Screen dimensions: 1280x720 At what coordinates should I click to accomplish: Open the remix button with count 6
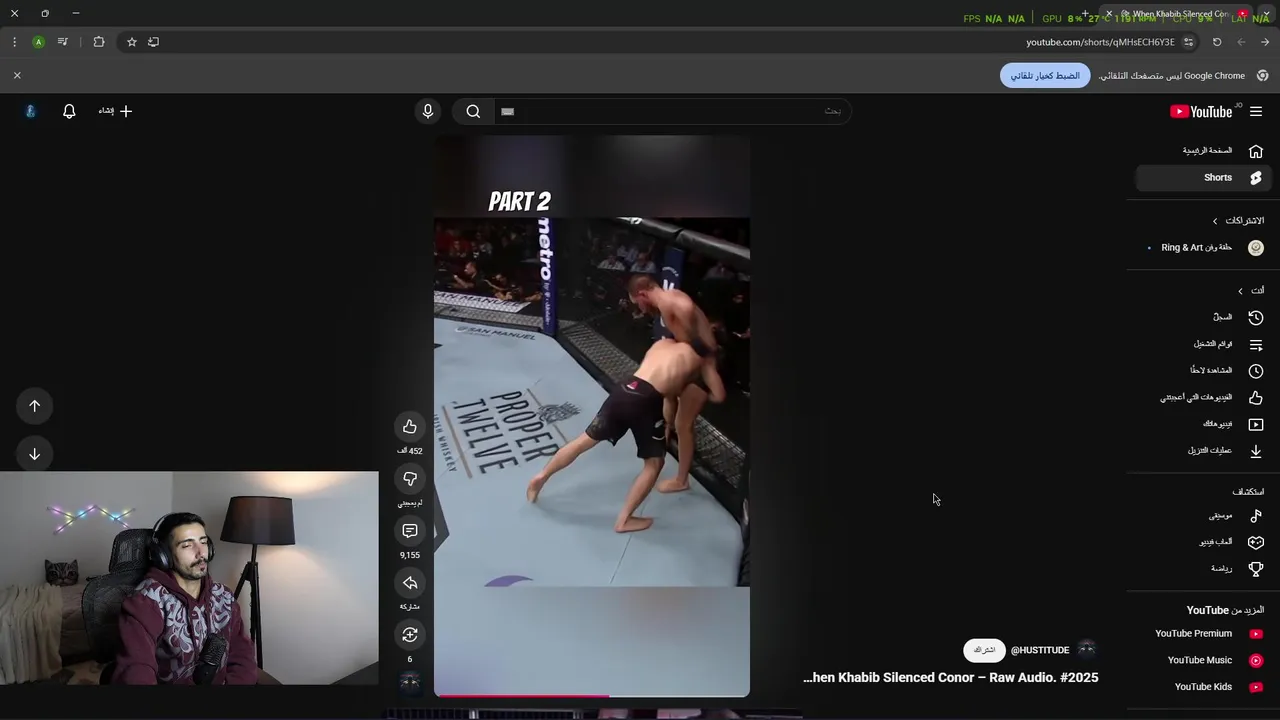pos(410,635)
